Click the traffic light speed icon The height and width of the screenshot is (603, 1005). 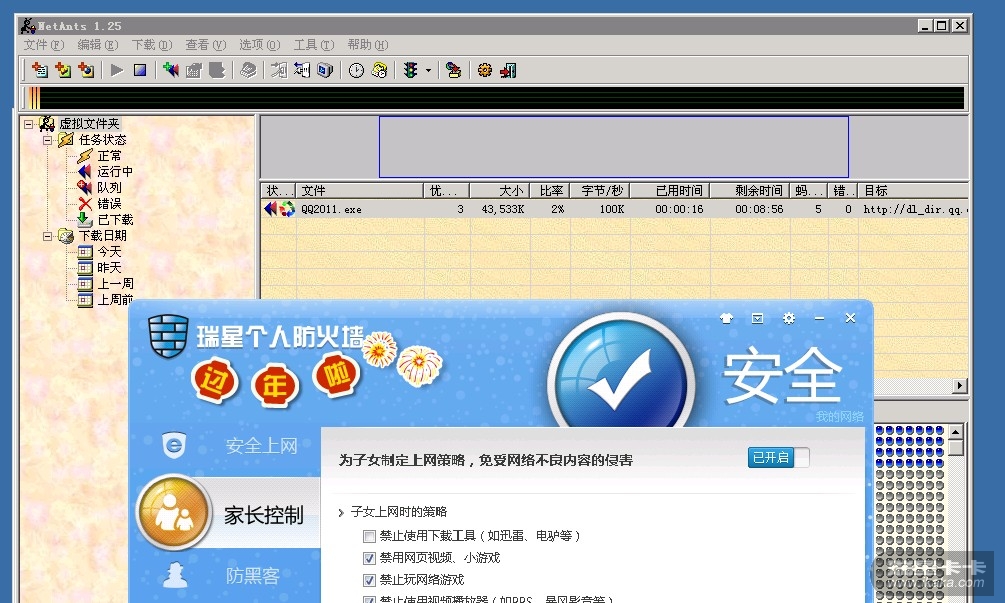point(410,70)
